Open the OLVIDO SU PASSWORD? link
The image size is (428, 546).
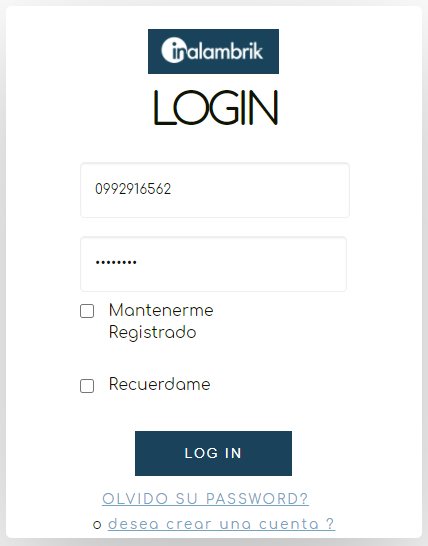[205, 499]
